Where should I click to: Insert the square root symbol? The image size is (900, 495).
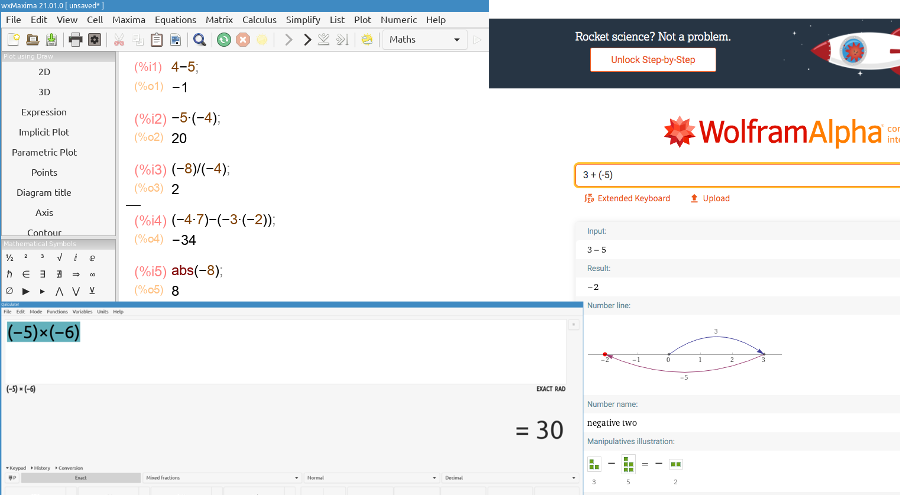[59, 258]
